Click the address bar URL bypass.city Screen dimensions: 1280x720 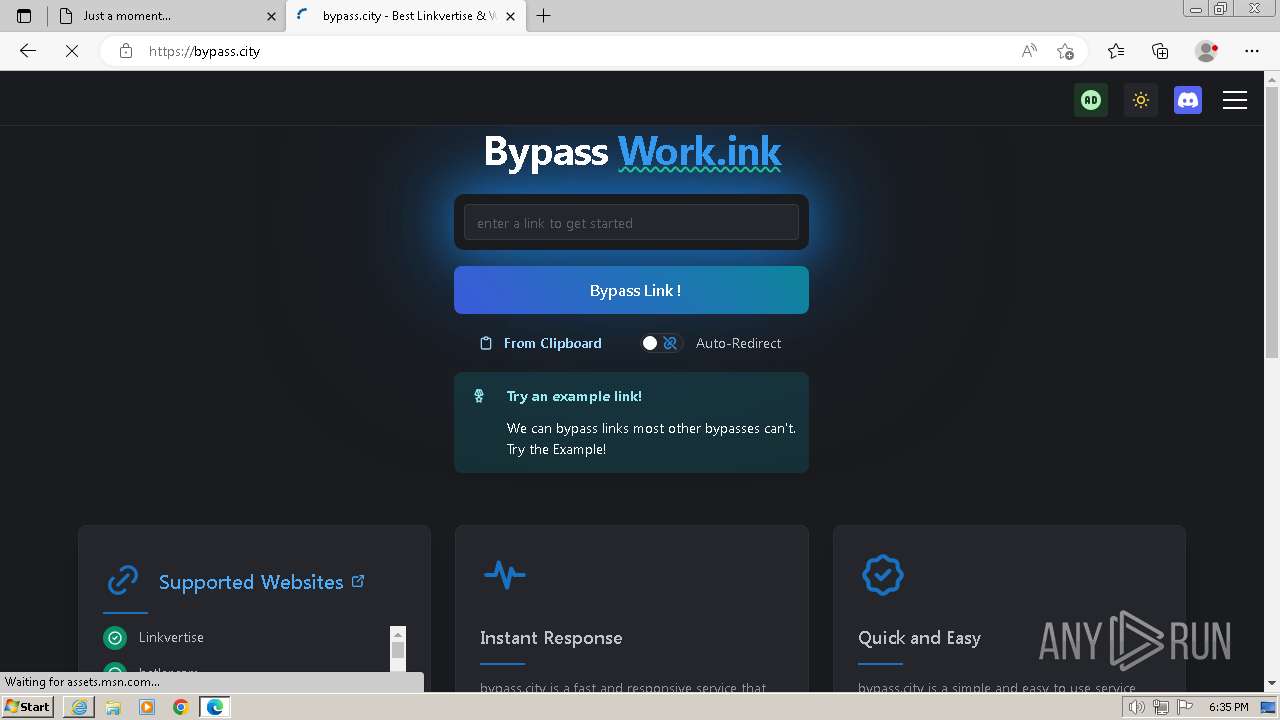click(x=204, y=51)
